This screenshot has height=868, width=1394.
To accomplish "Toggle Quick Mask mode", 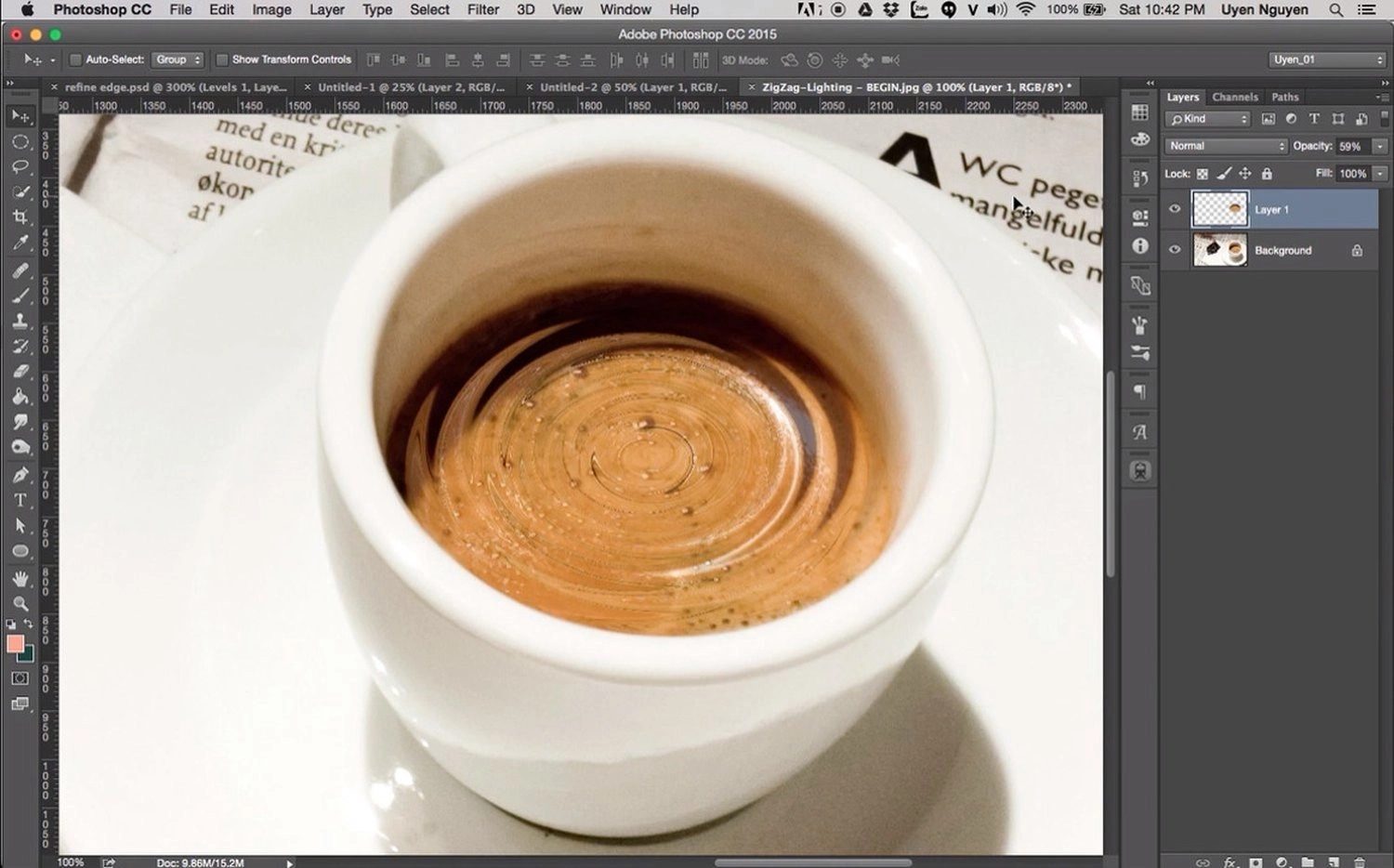I will (x=20, y=678).
